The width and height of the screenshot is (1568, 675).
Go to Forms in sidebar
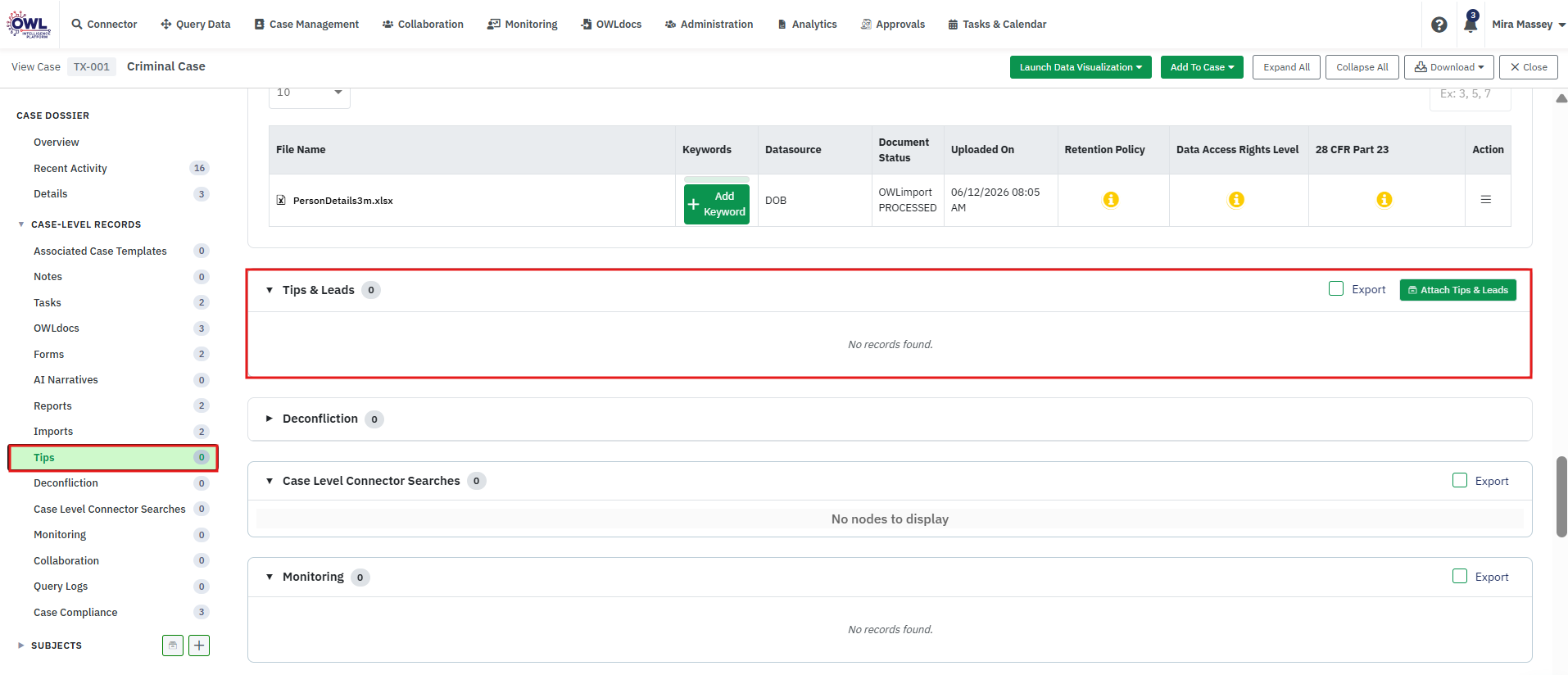pyautogui.click(x=49, y=355)
